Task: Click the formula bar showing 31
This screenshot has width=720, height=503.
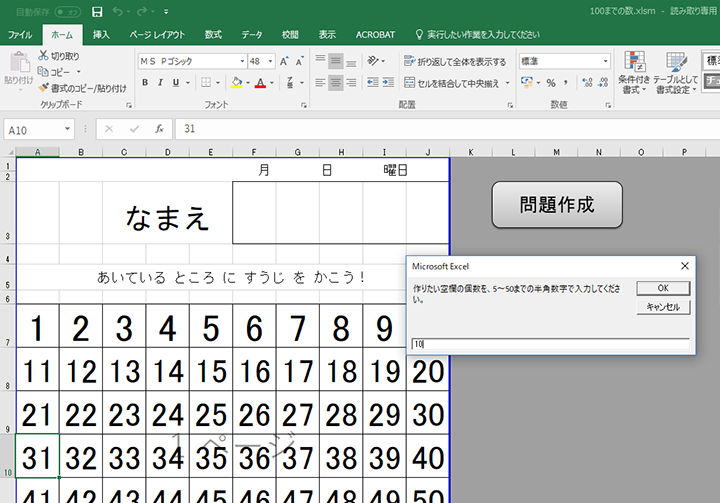Action: (445, 129)
